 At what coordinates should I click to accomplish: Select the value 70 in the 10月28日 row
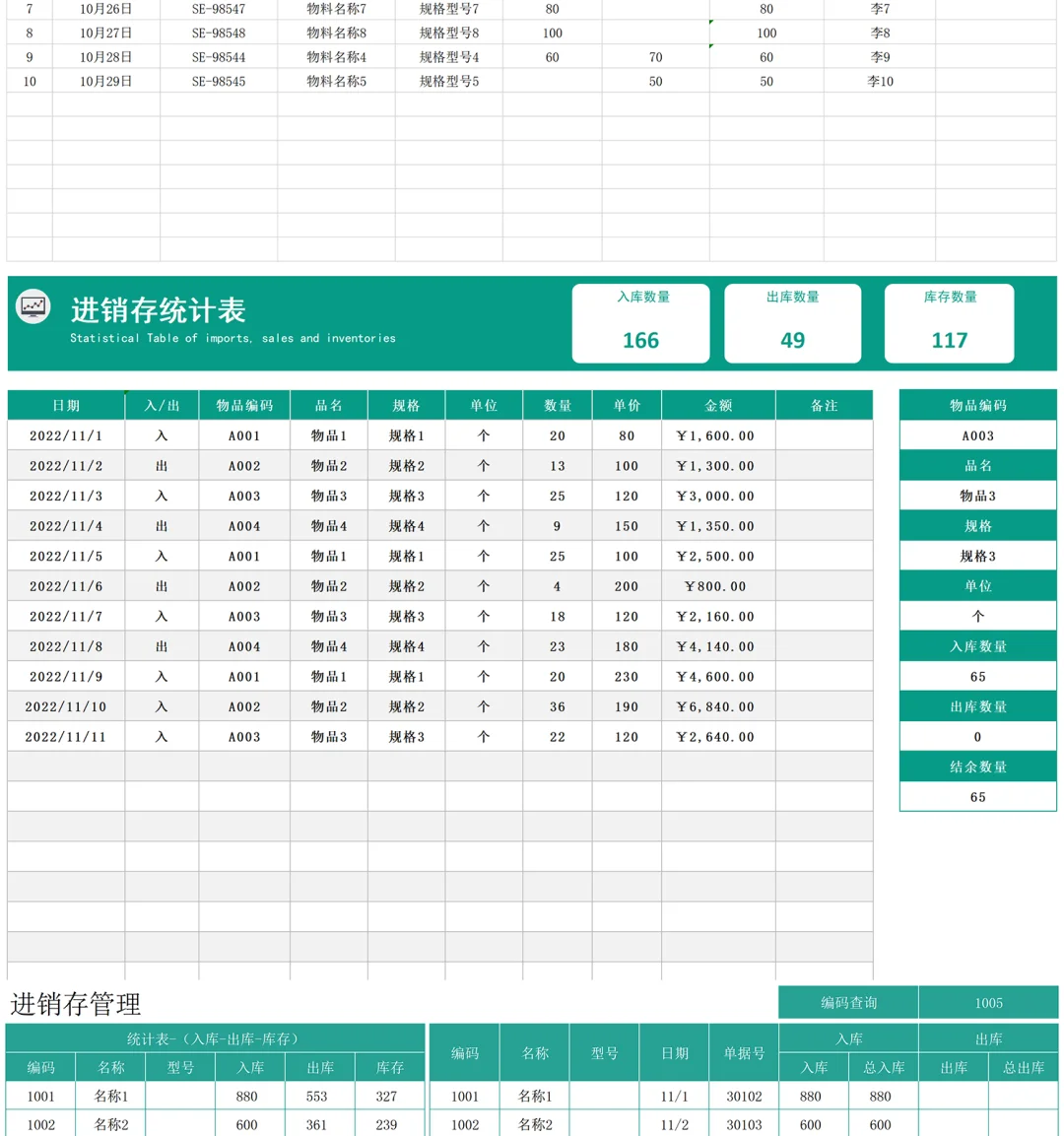[x=655, y=56]
